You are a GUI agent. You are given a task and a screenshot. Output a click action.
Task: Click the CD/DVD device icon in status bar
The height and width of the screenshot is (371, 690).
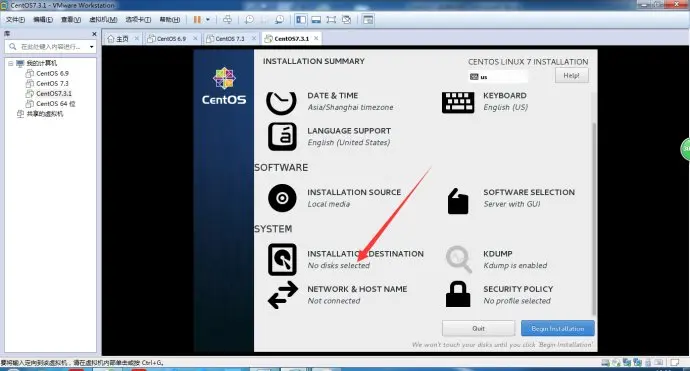[x=616, y=363]
